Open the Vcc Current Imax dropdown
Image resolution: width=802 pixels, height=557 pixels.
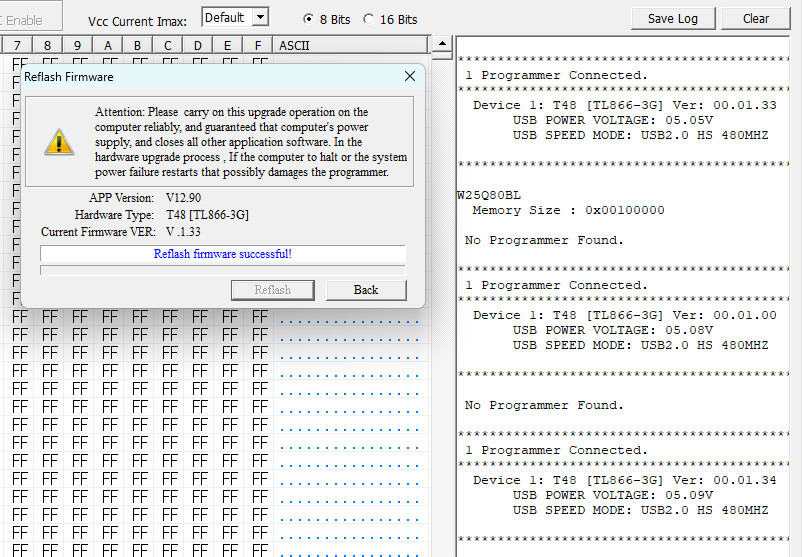(260, 17)
